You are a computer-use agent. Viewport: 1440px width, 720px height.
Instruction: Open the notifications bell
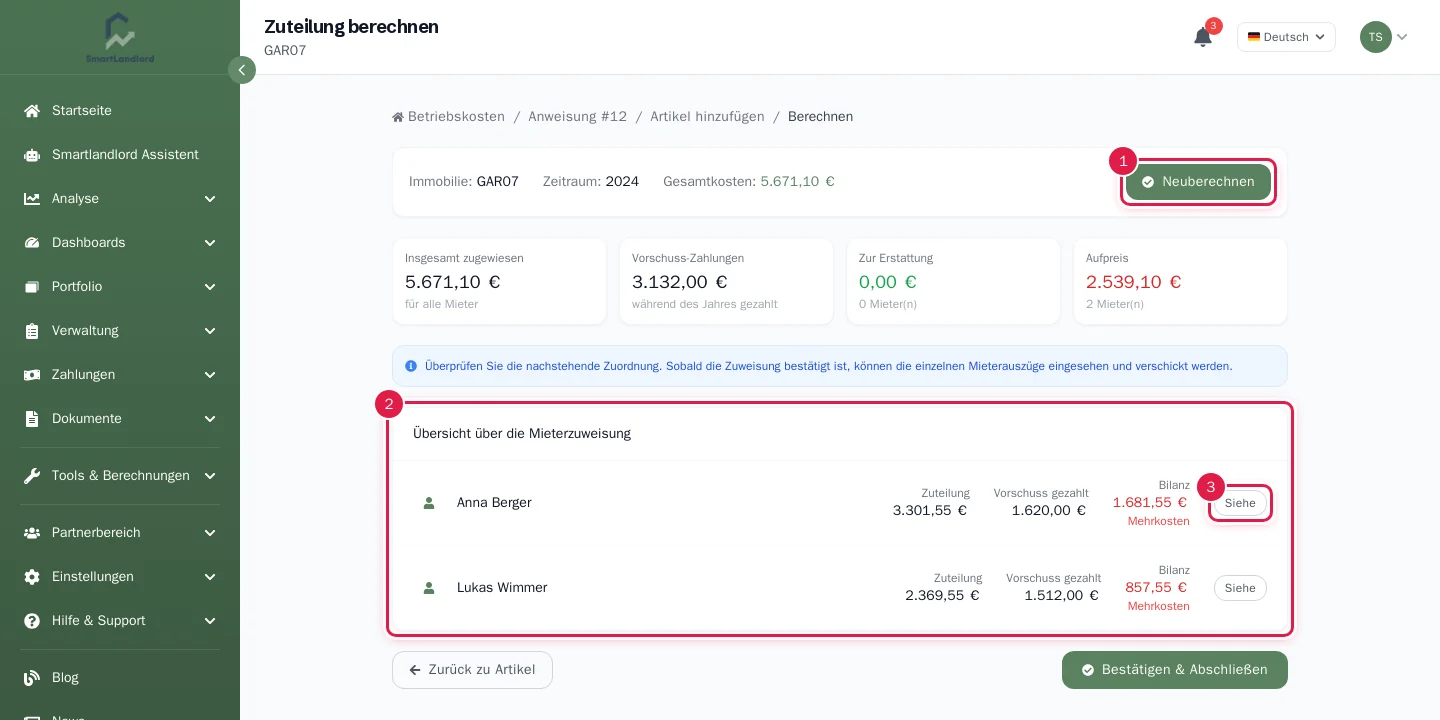[1202, 37]
